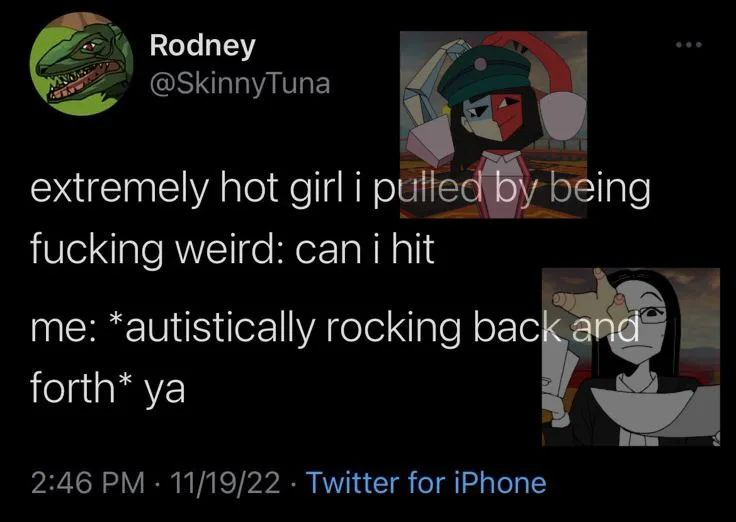This screenshot has width=736, height=522.
Task: Click the word "weird:" in the tweet
Action: [227, 249]
